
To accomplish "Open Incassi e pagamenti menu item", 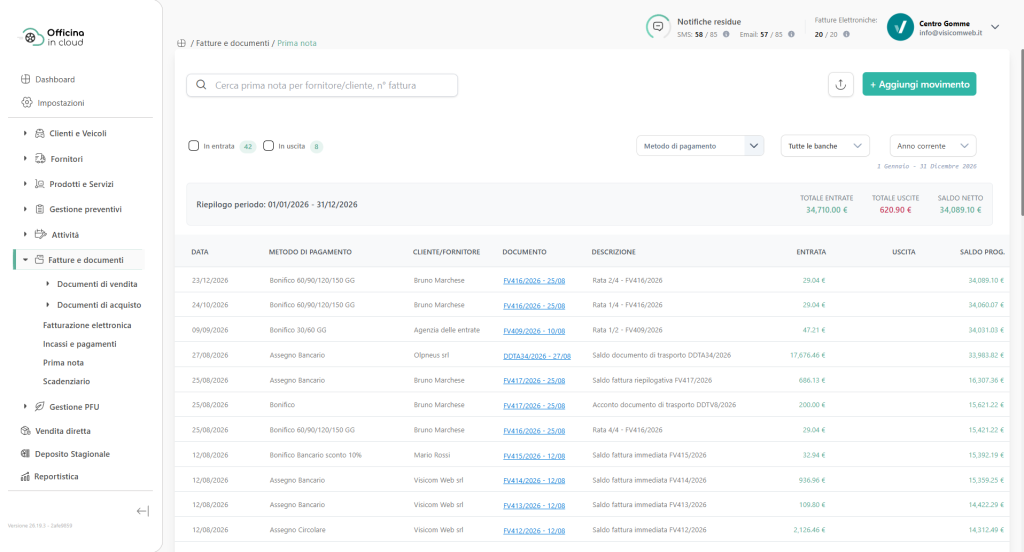I will (80, 344).
